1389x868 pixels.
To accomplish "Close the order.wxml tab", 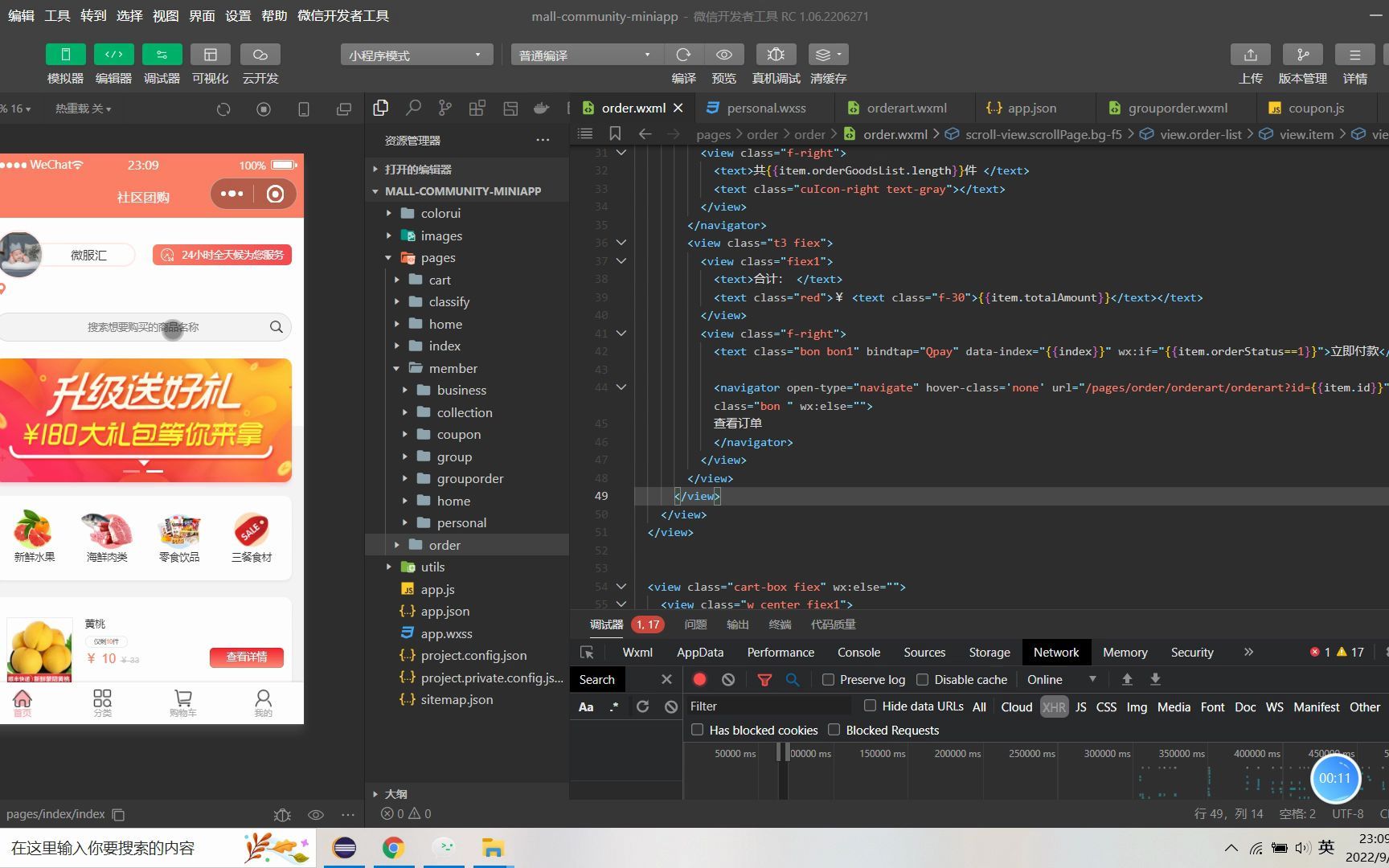I will coord(678,108).
